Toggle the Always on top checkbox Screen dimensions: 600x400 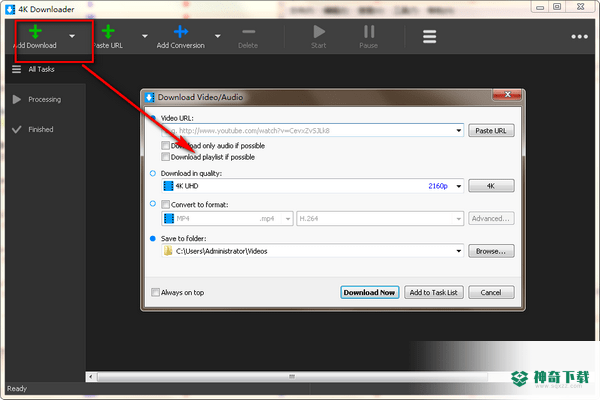155,292
